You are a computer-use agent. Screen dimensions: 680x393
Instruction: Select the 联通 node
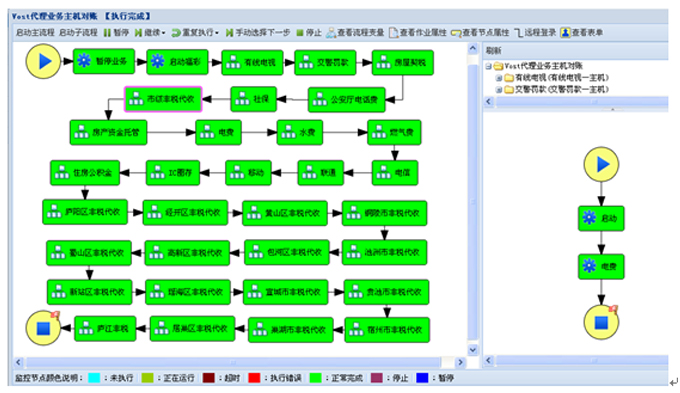click(x=320, y=173)
